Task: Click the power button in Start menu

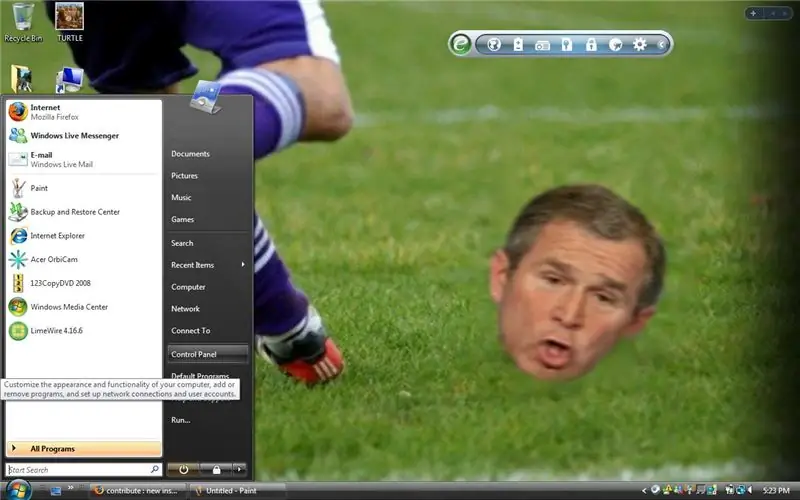Action: tap(183, 469)
